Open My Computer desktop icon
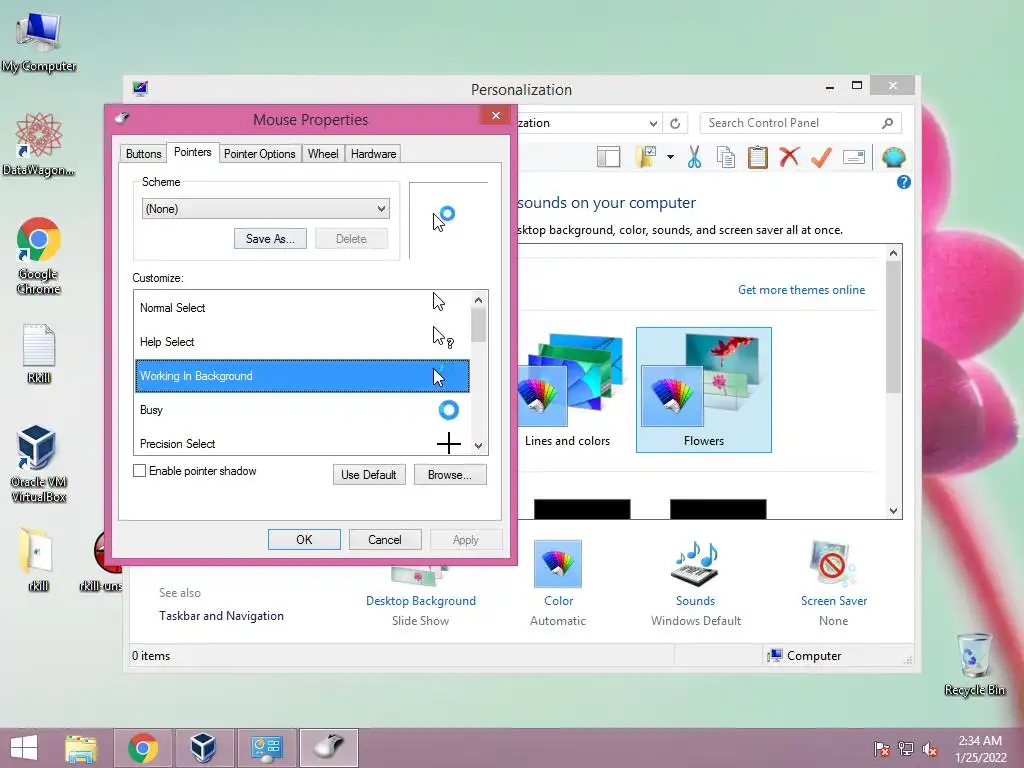 pyautogui.click(x=39, y=40)
